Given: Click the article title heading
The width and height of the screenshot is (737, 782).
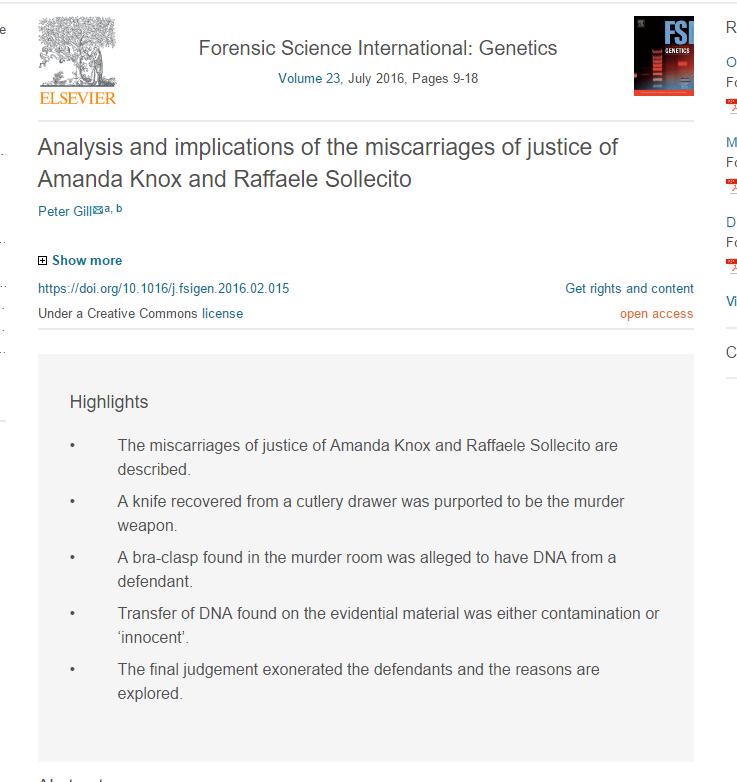Looking at the screenshot, I should [x=328, y=163].
